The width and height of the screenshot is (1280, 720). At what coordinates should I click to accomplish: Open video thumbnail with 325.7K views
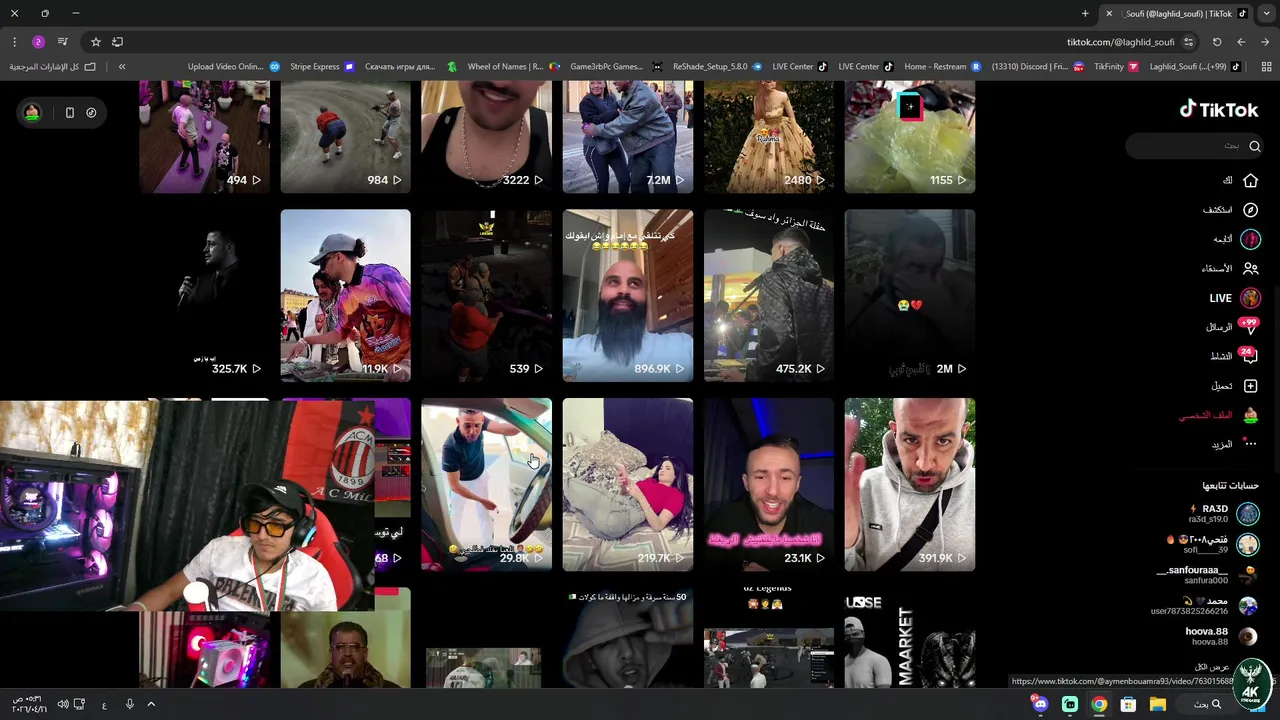coord(204,295)
